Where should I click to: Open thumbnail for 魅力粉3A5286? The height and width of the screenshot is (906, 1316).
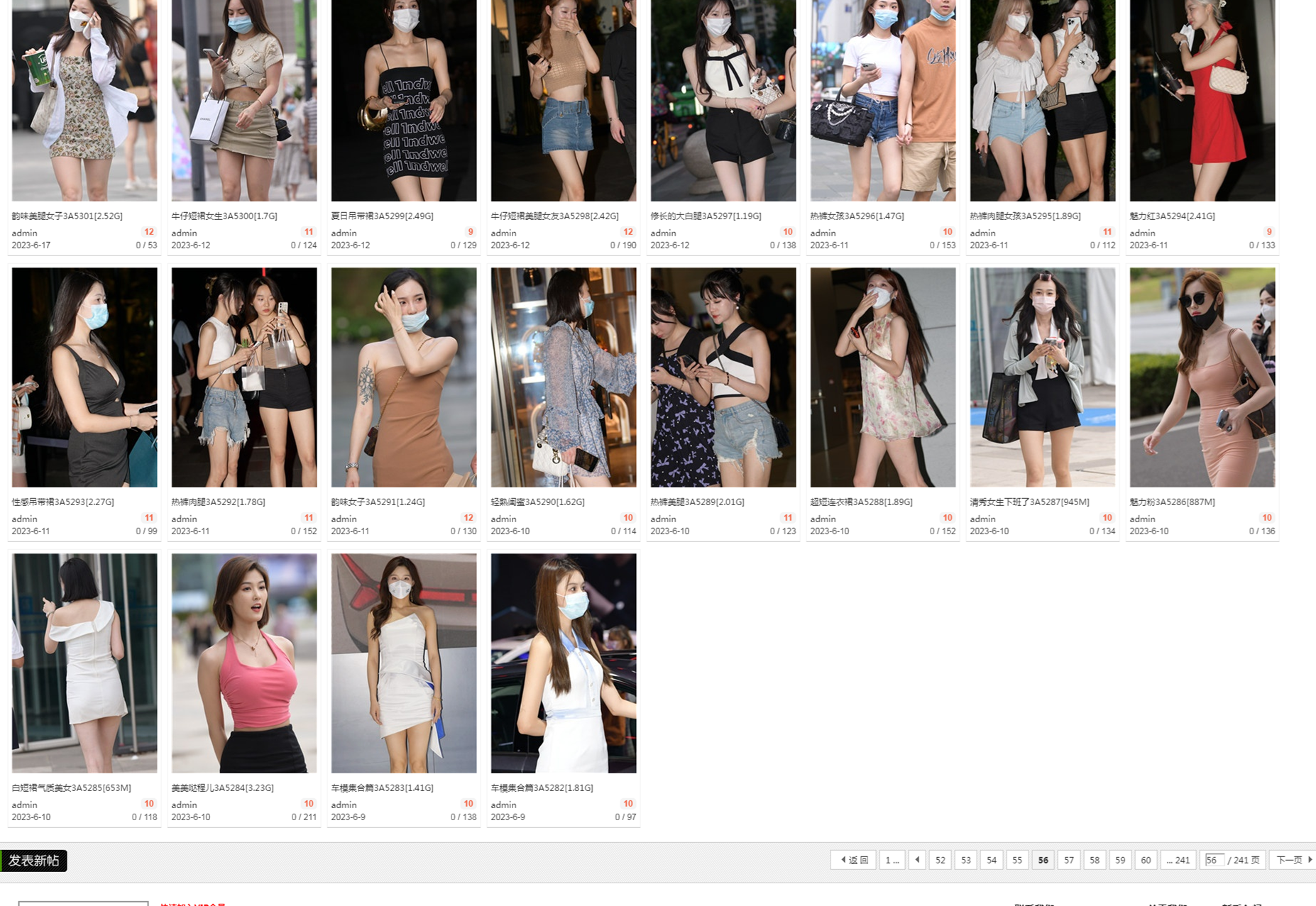[x=1202, y=377]
